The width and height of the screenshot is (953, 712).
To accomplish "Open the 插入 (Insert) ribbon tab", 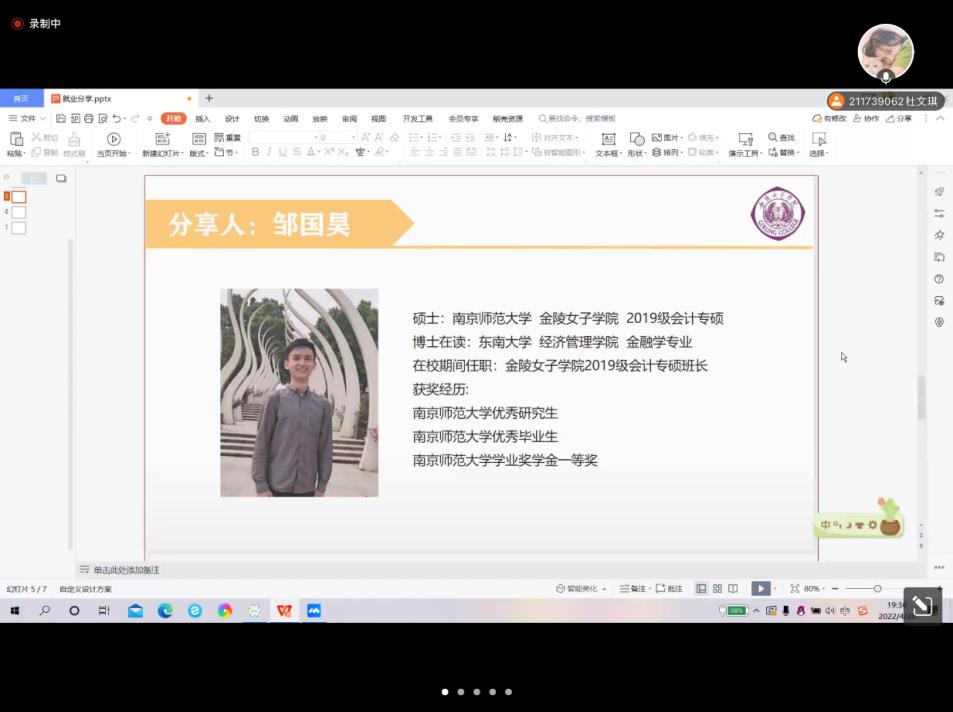I will coord(202,118).
